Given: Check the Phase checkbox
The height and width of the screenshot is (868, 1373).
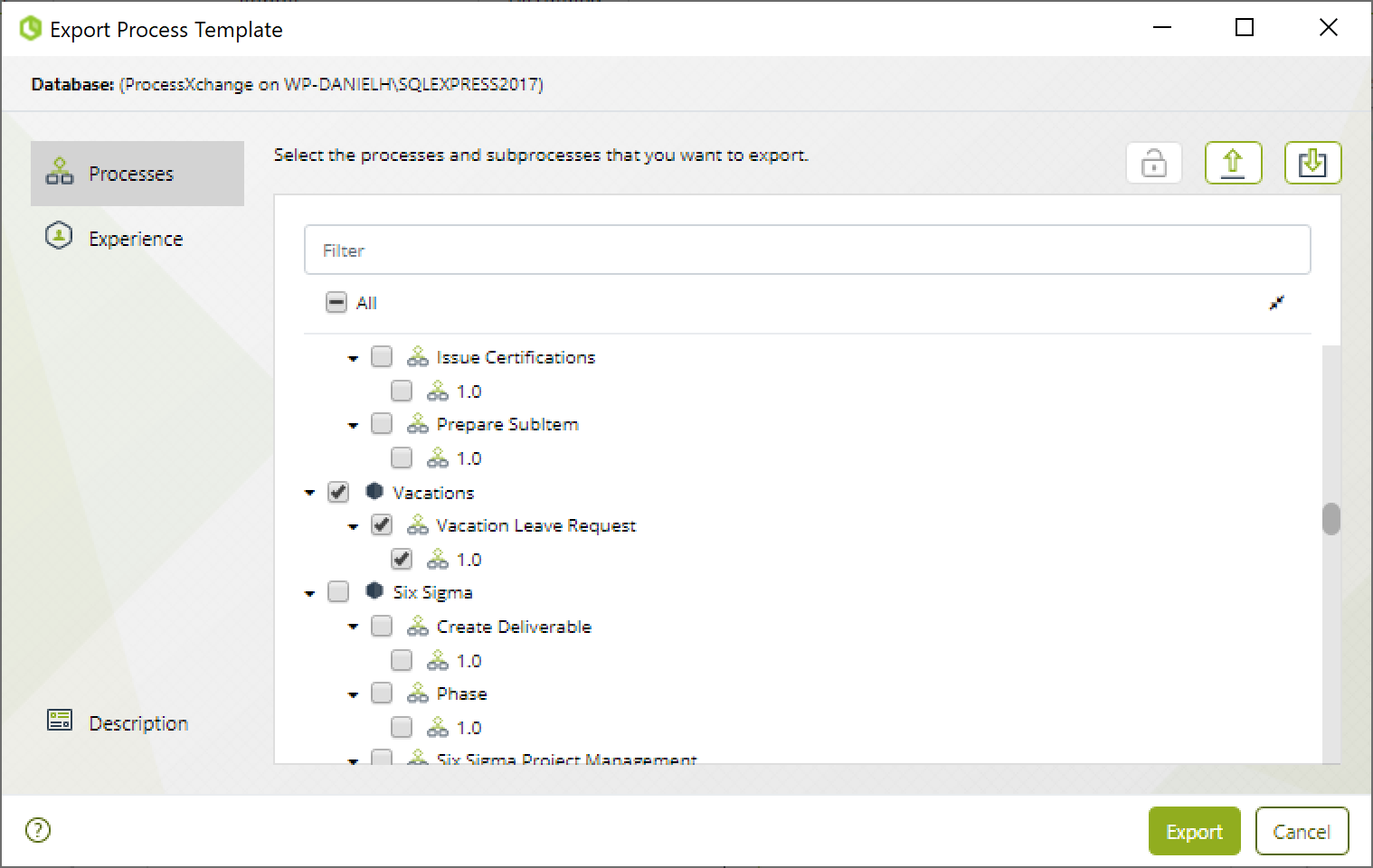Looking at the screenshot, I should (x=382, y=693).
